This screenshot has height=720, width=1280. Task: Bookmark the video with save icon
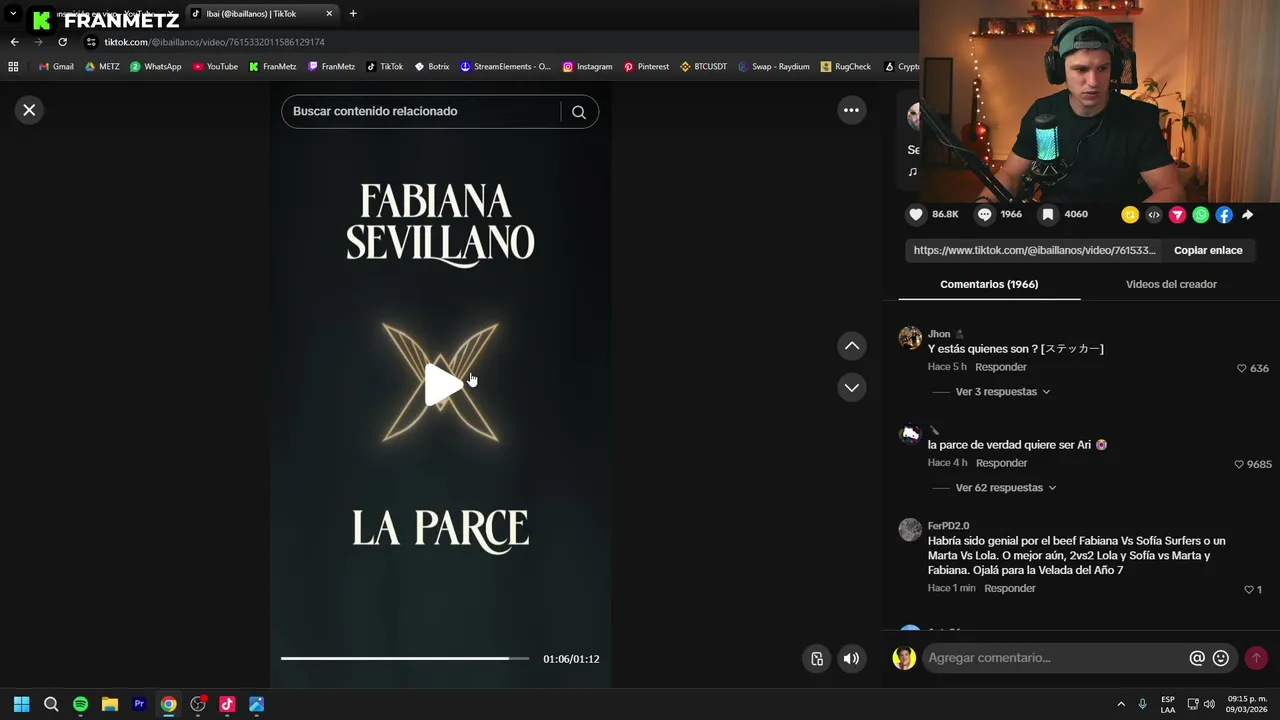point(1048,214)
